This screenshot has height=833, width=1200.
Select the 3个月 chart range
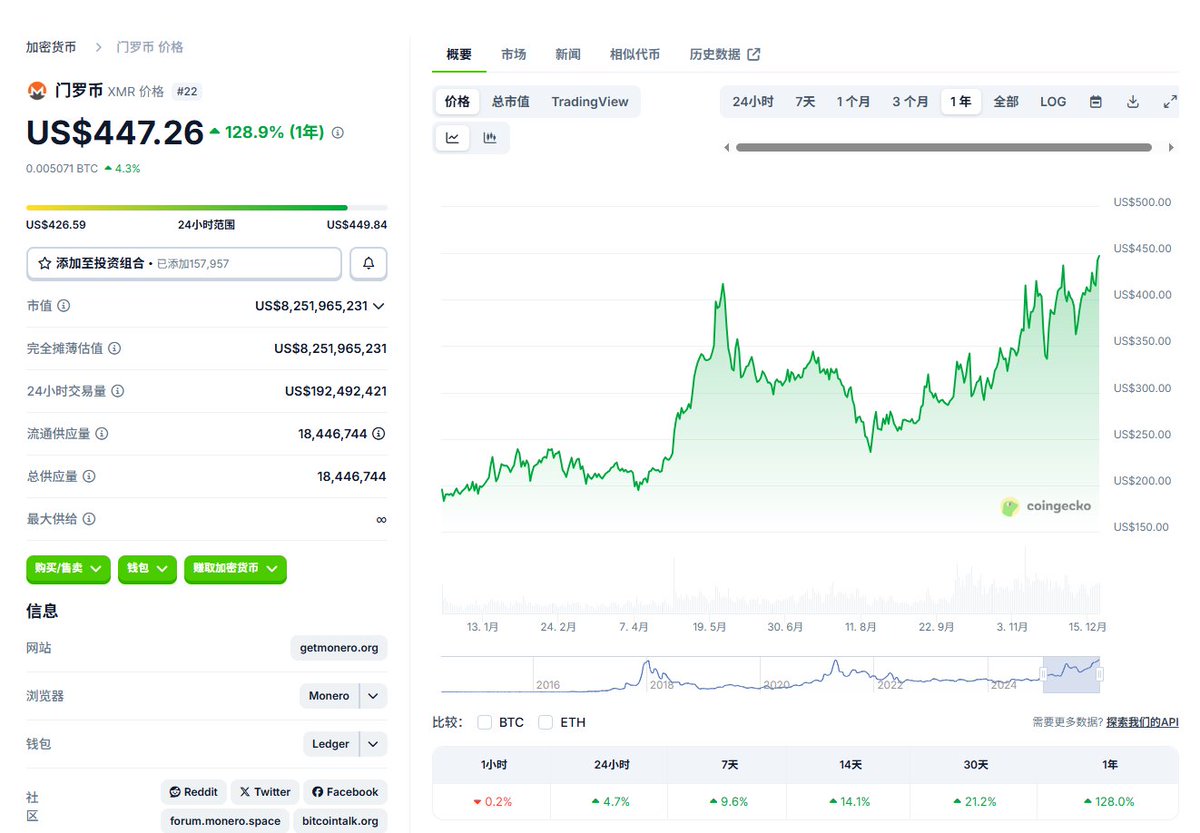point(910,101)
